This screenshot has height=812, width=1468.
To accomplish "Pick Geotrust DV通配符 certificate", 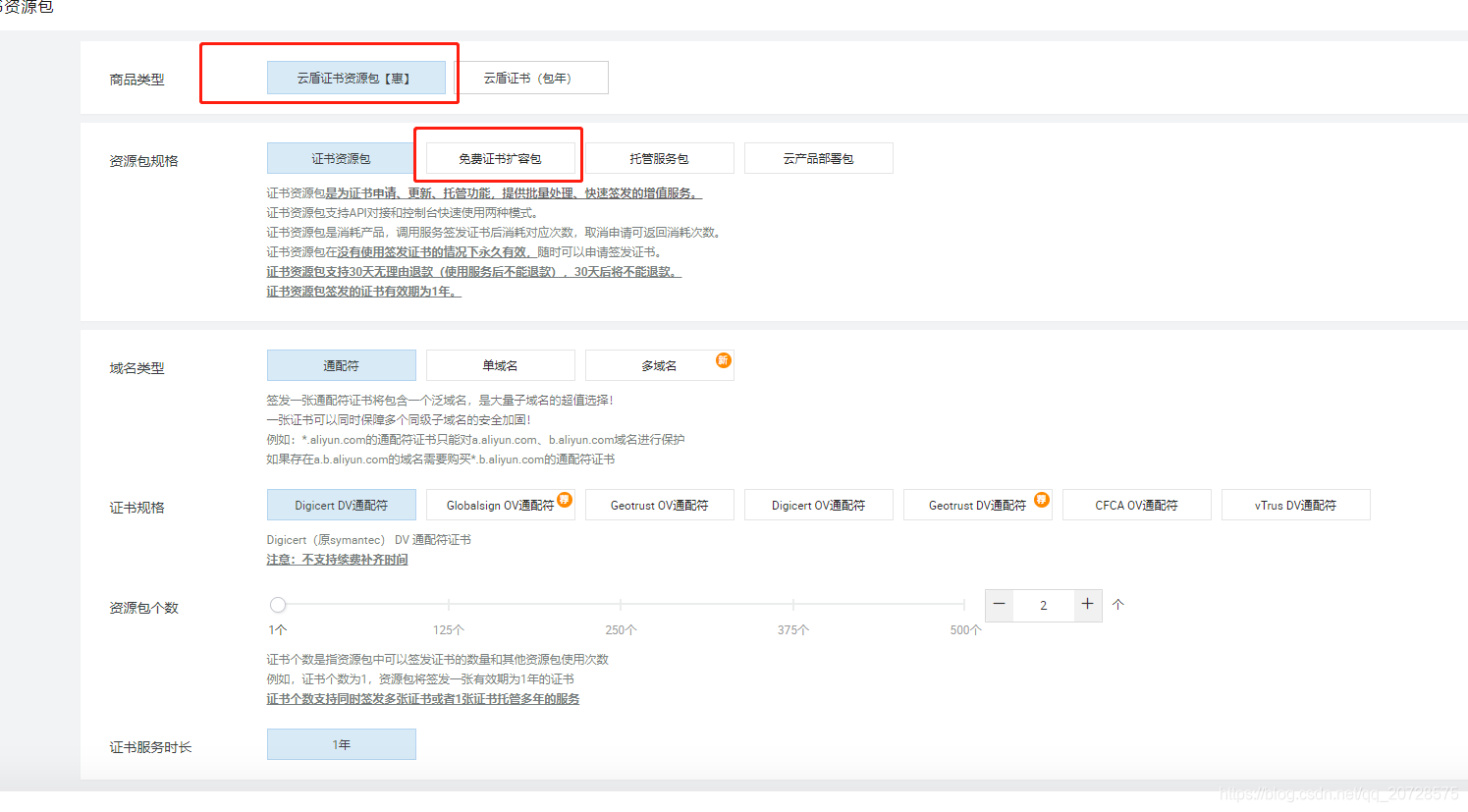I will [977, 505].
